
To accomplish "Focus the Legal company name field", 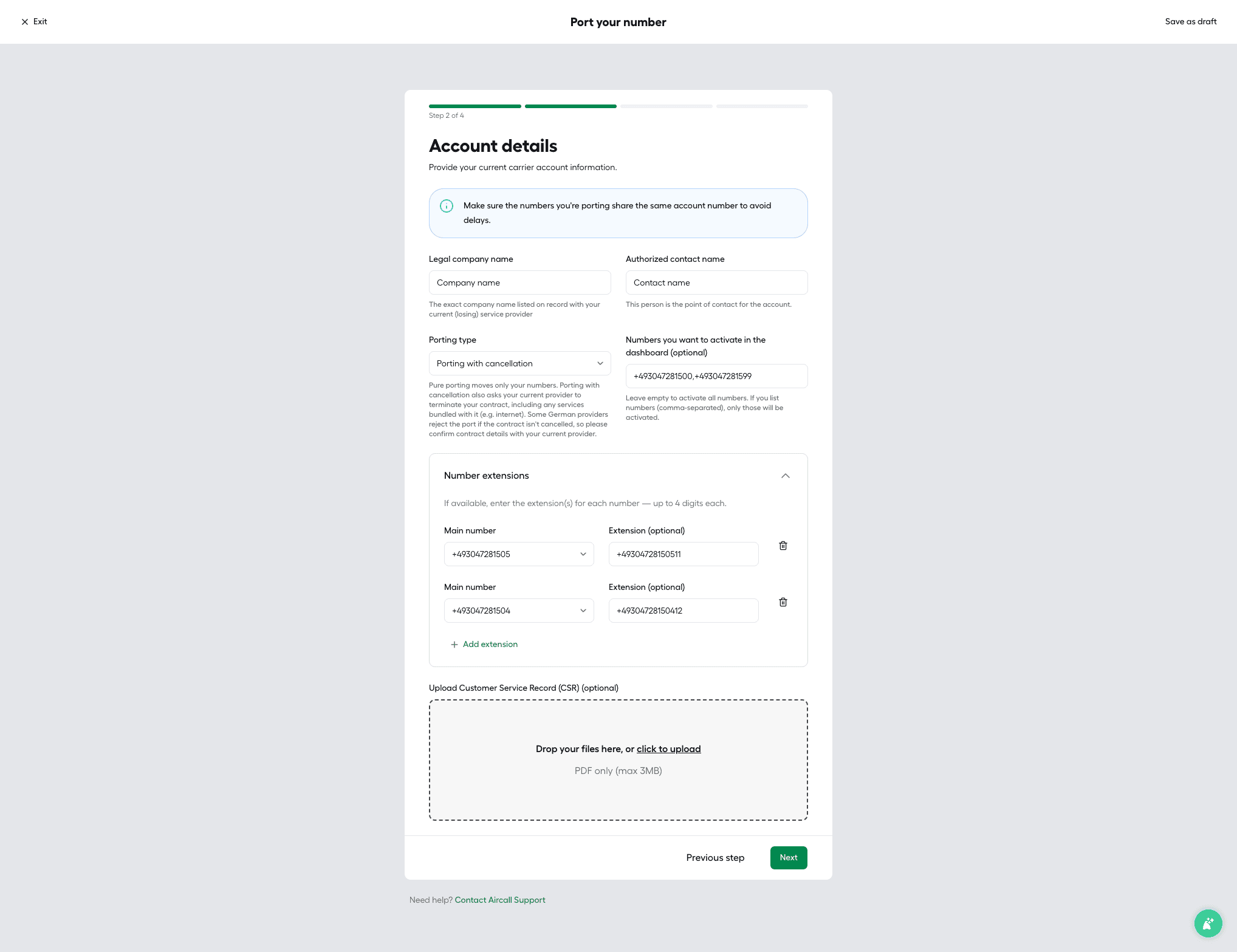I will click(x=520, y=283).
